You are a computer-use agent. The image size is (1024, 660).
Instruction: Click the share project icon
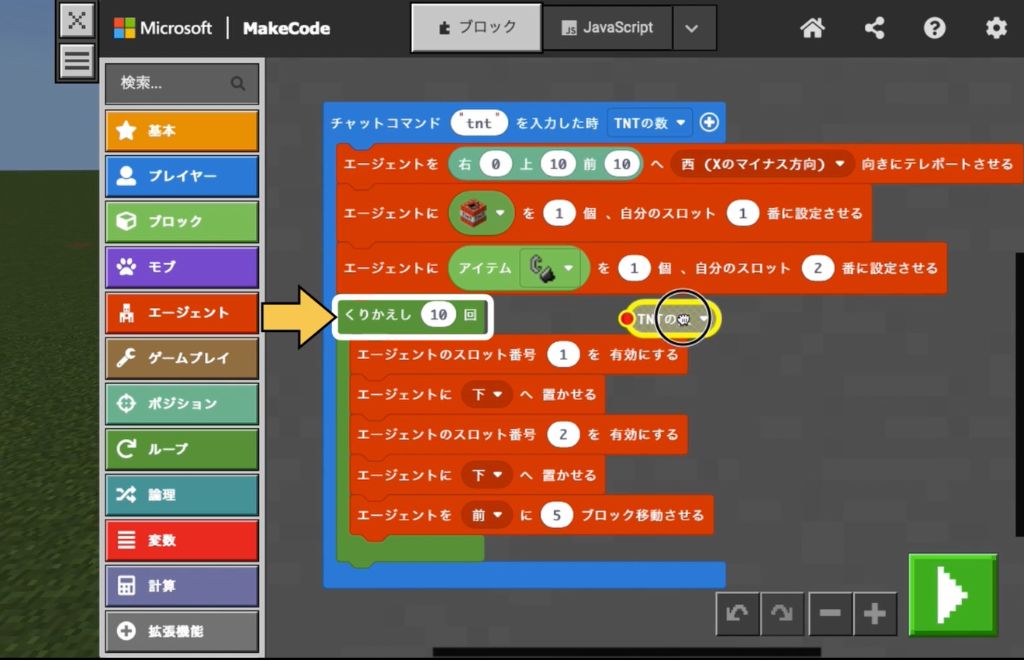click(874, 28)
